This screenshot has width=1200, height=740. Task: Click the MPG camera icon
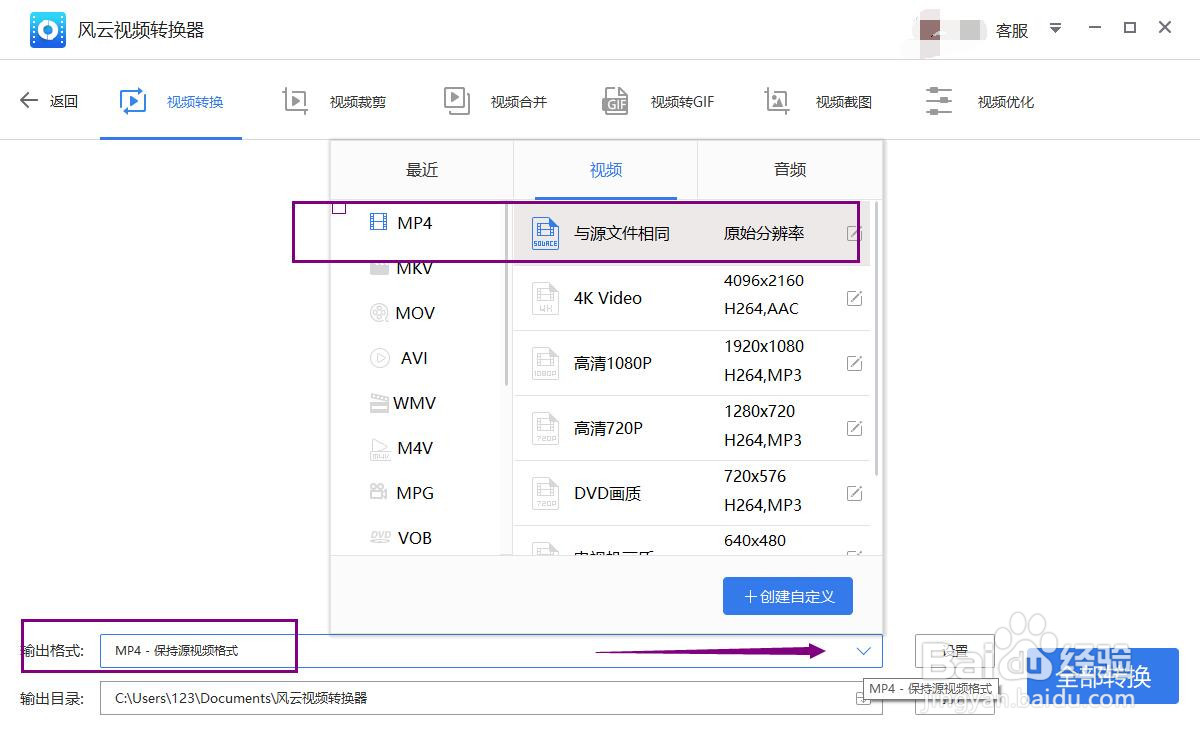pos(379,492)
